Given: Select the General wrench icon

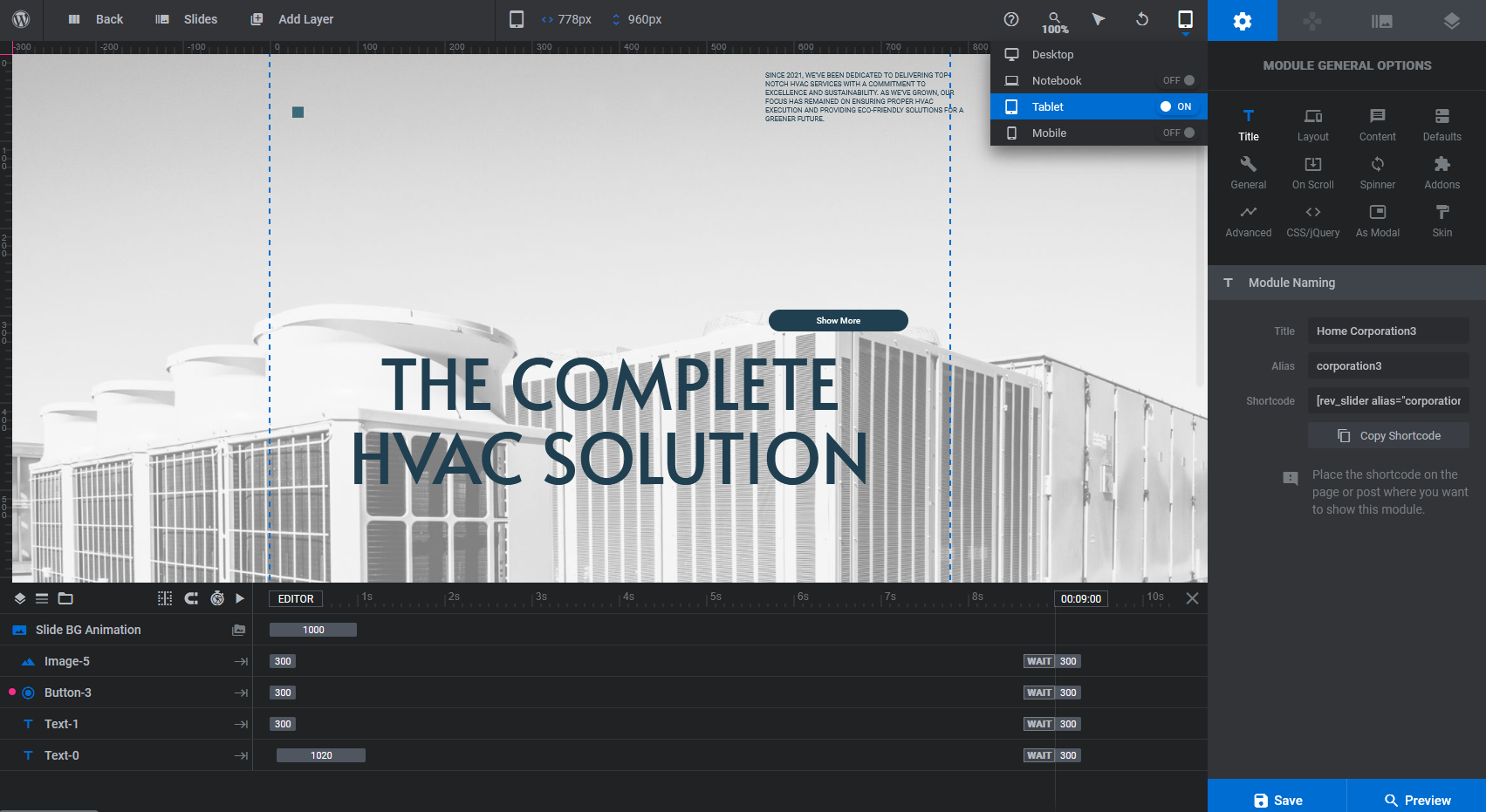Looking at the screenshot, I should pos(1249,173).
